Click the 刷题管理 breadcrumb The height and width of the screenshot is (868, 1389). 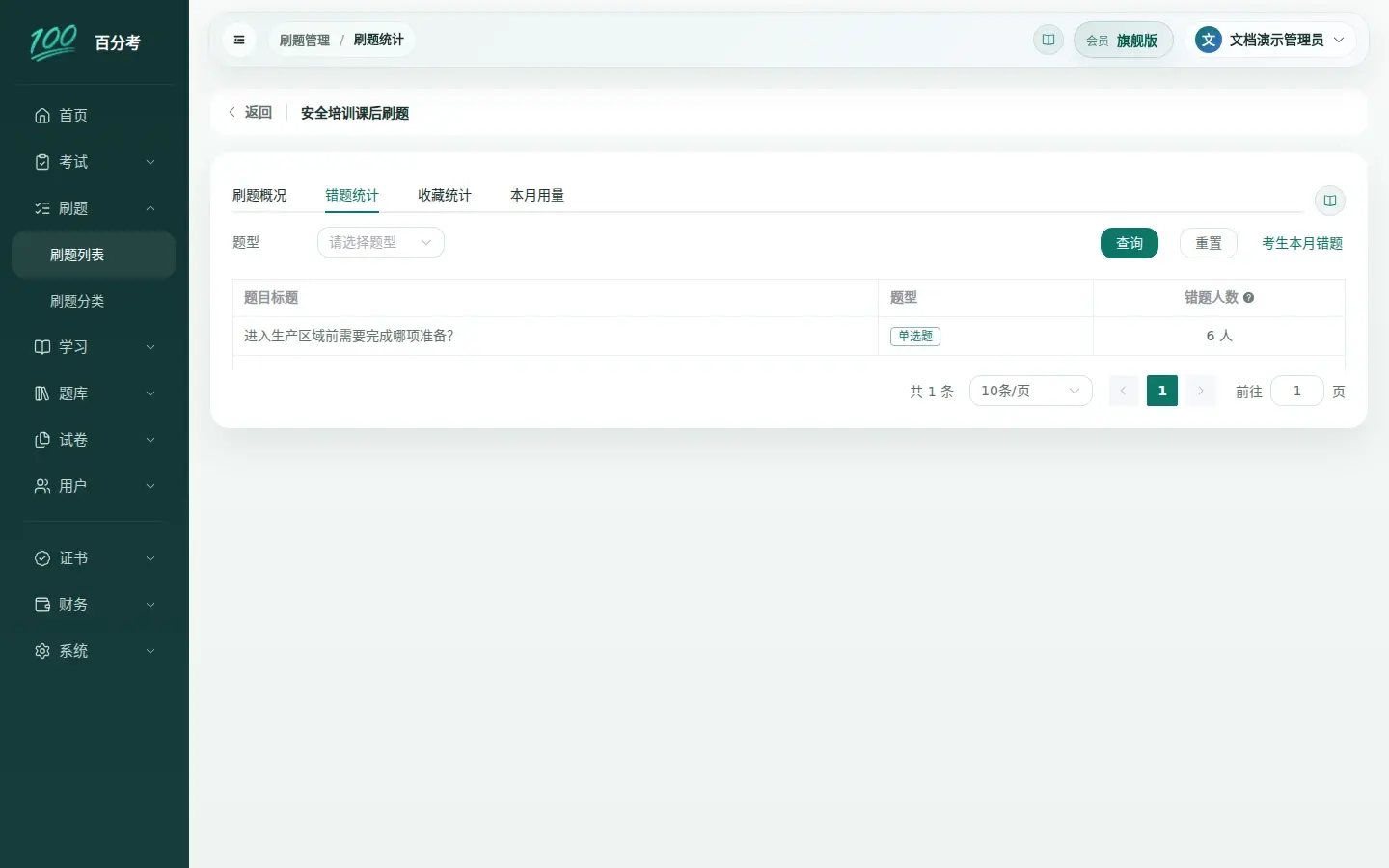click(305, 40)
